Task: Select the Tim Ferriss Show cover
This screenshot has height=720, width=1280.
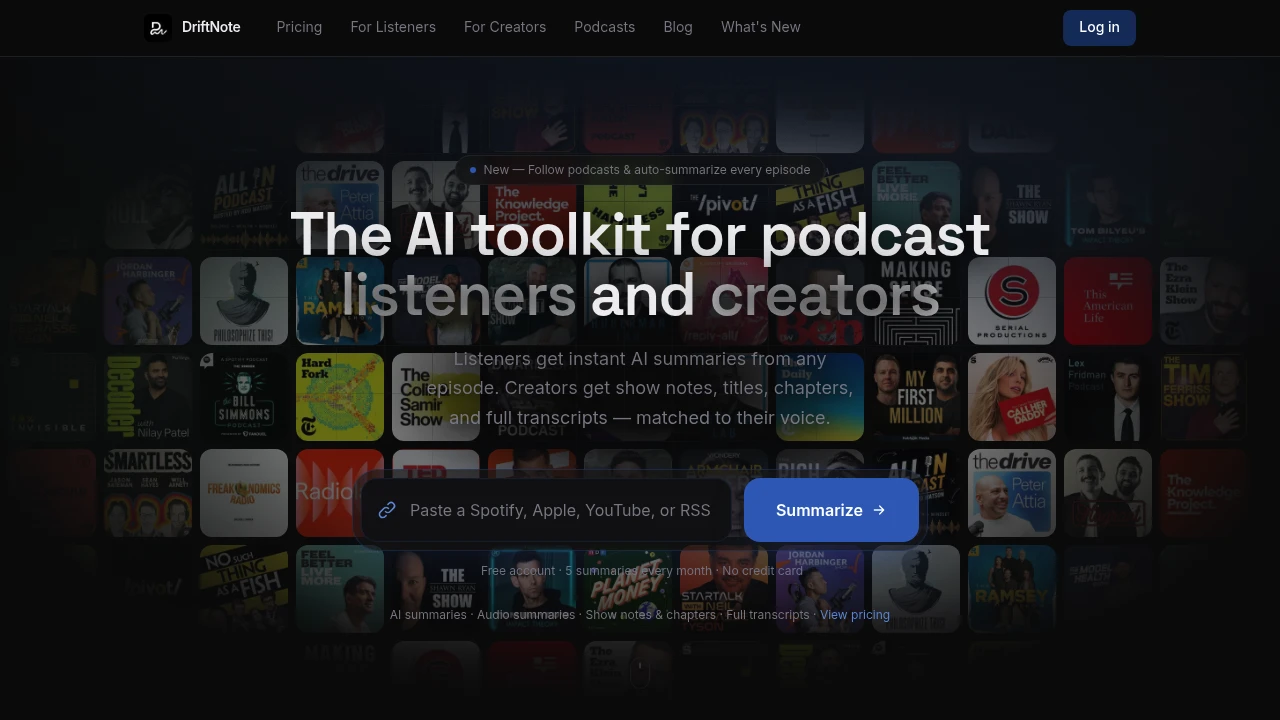Action: pyautogui.click(x=1204, y=397)
